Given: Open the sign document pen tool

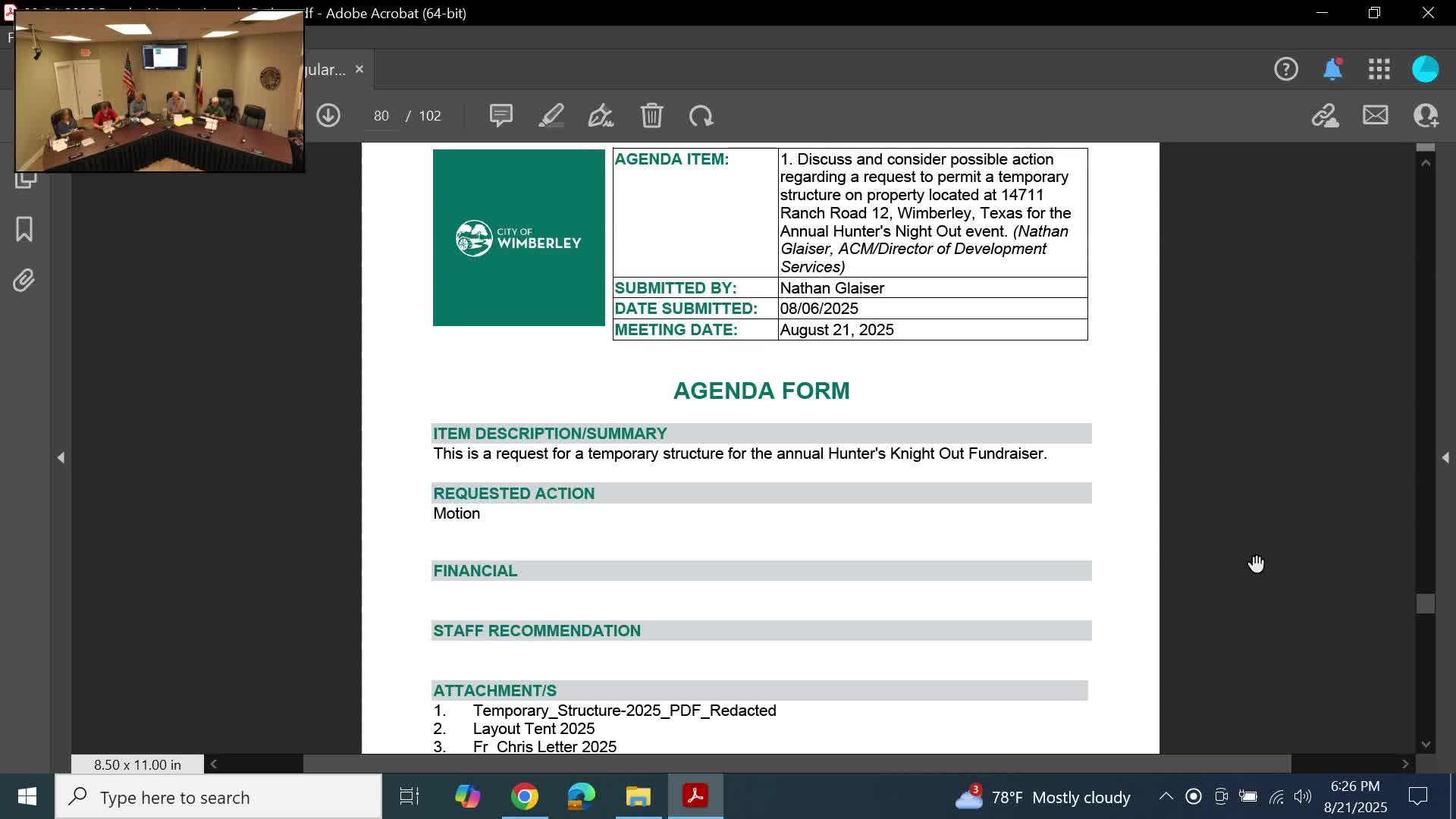Looking at the screenshot, I should 601,115.
